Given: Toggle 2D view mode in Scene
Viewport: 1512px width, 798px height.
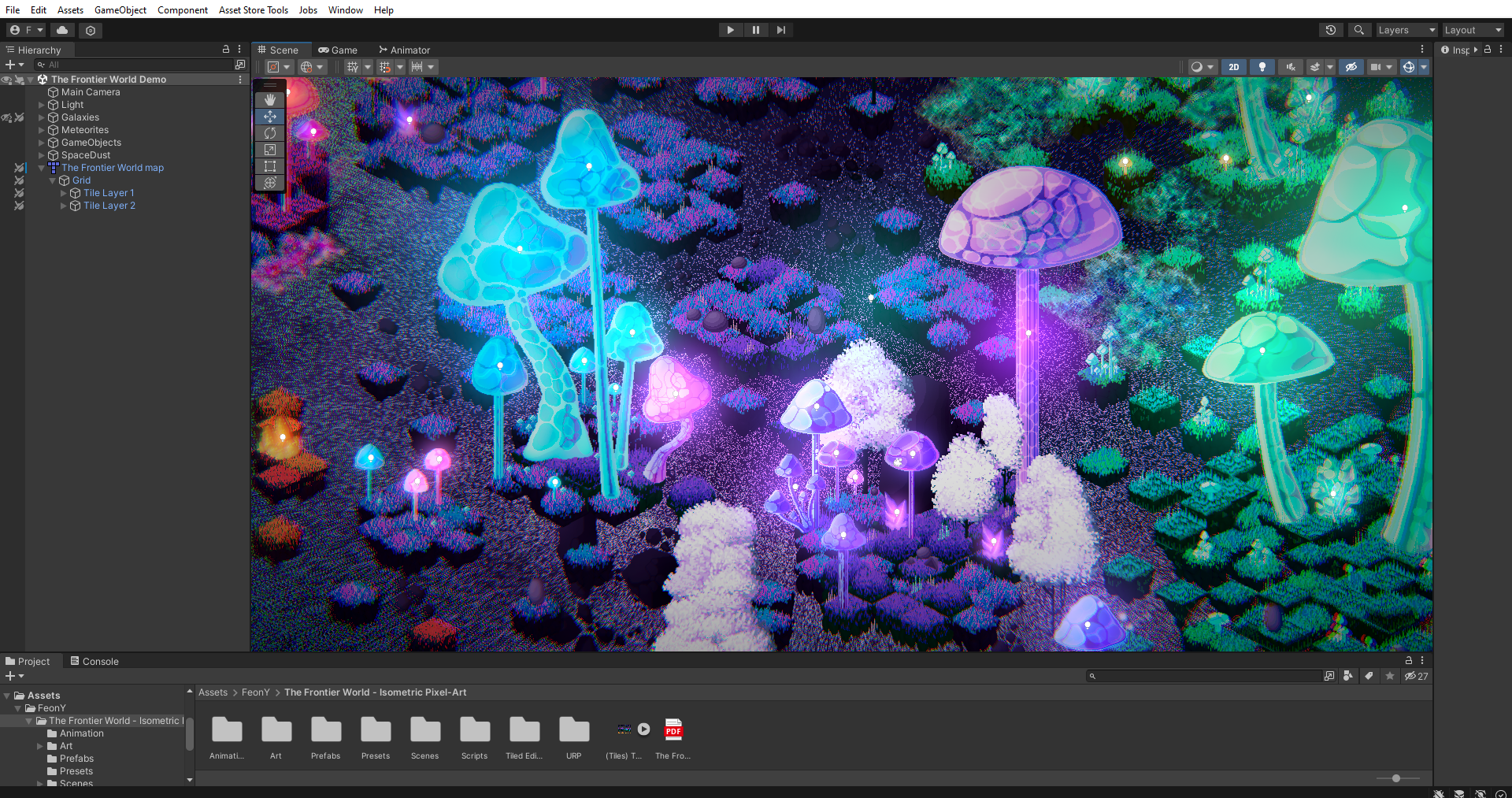Looking at the screenshot, I should pyautogui.click(x=1234, y=67).
